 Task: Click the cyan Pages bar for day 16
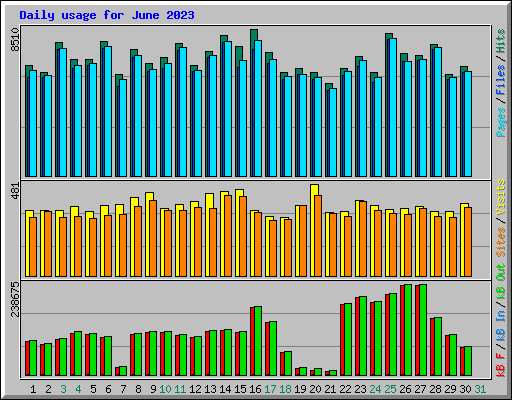click(x=258, y=108)
